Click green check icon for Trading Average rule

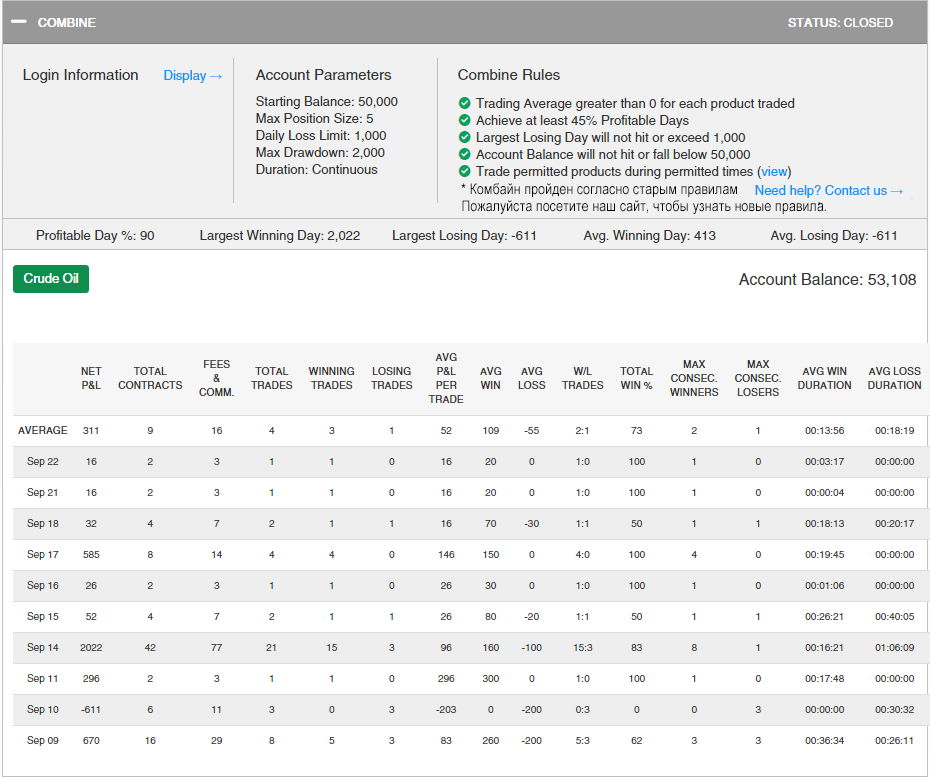coord(465,103)
